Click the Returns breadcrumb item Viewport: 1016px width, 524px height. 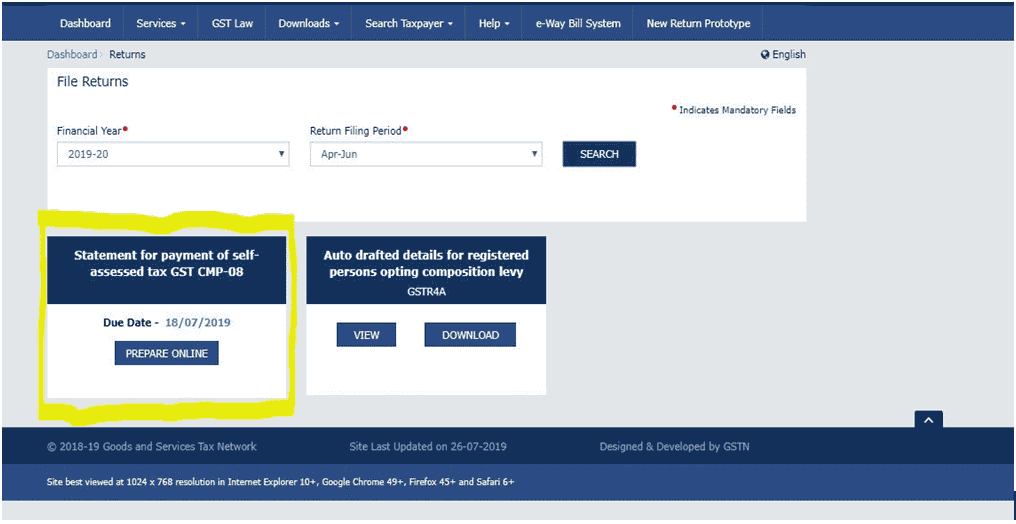(x=127, y=55)
